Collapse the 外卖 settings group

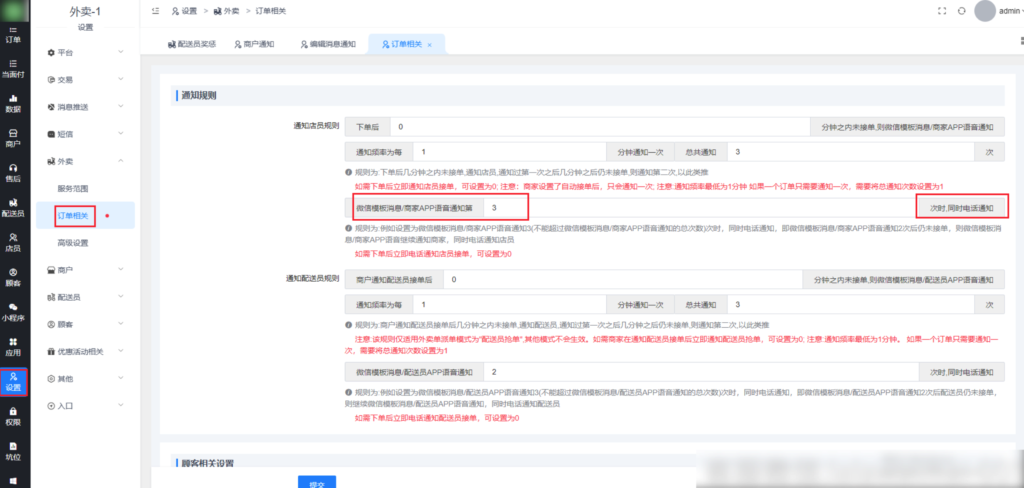click(x=85, y=161)
